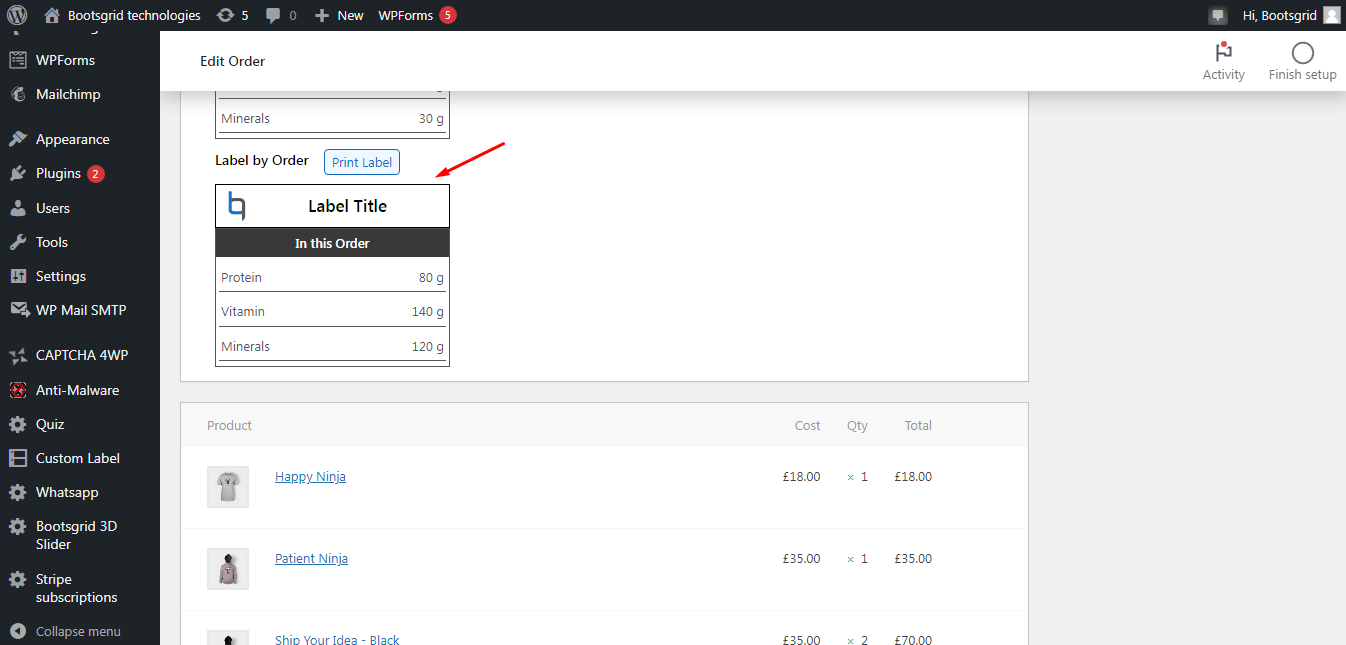Click the Plugins update badge 2
Screen dimensions: 1346x645
pos(96,174)
